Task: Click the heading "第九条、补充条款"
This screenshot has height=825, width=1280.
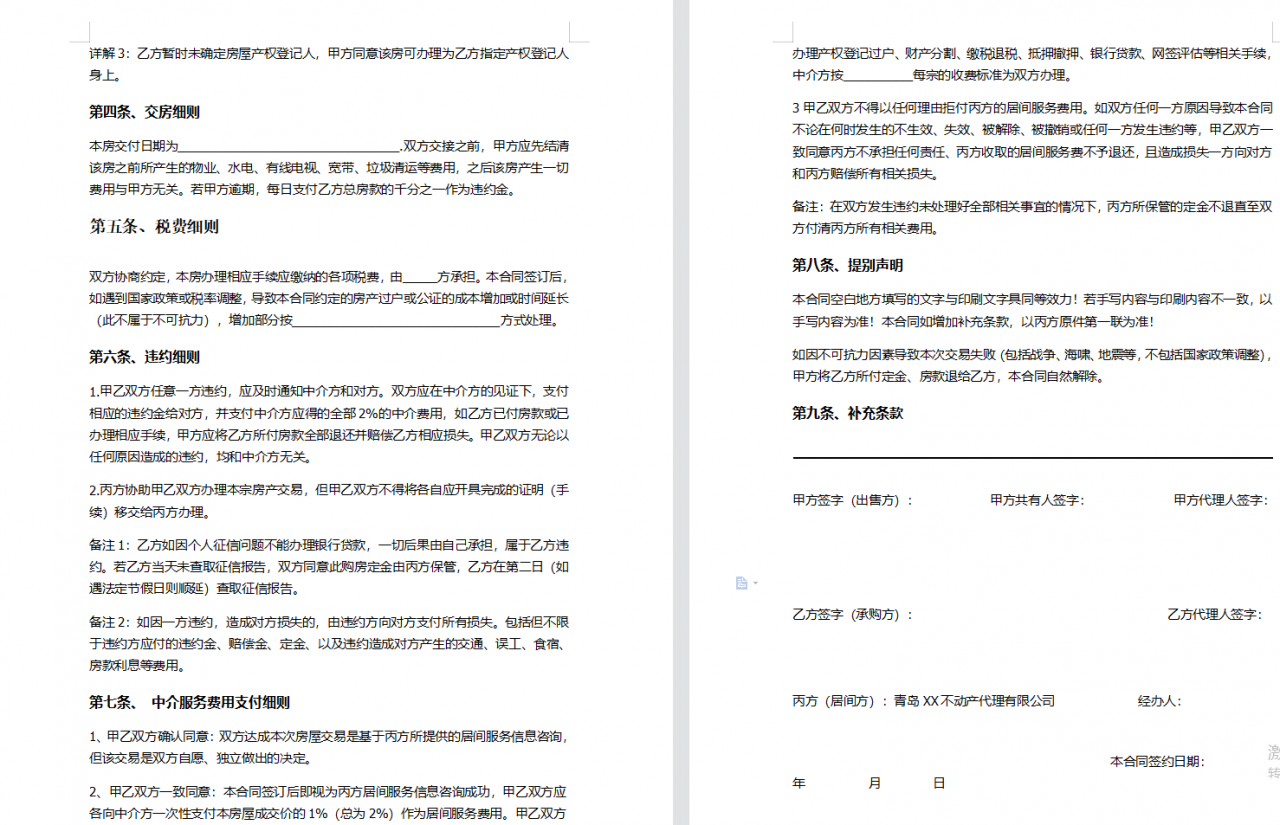Action: (x=848, y=413)
